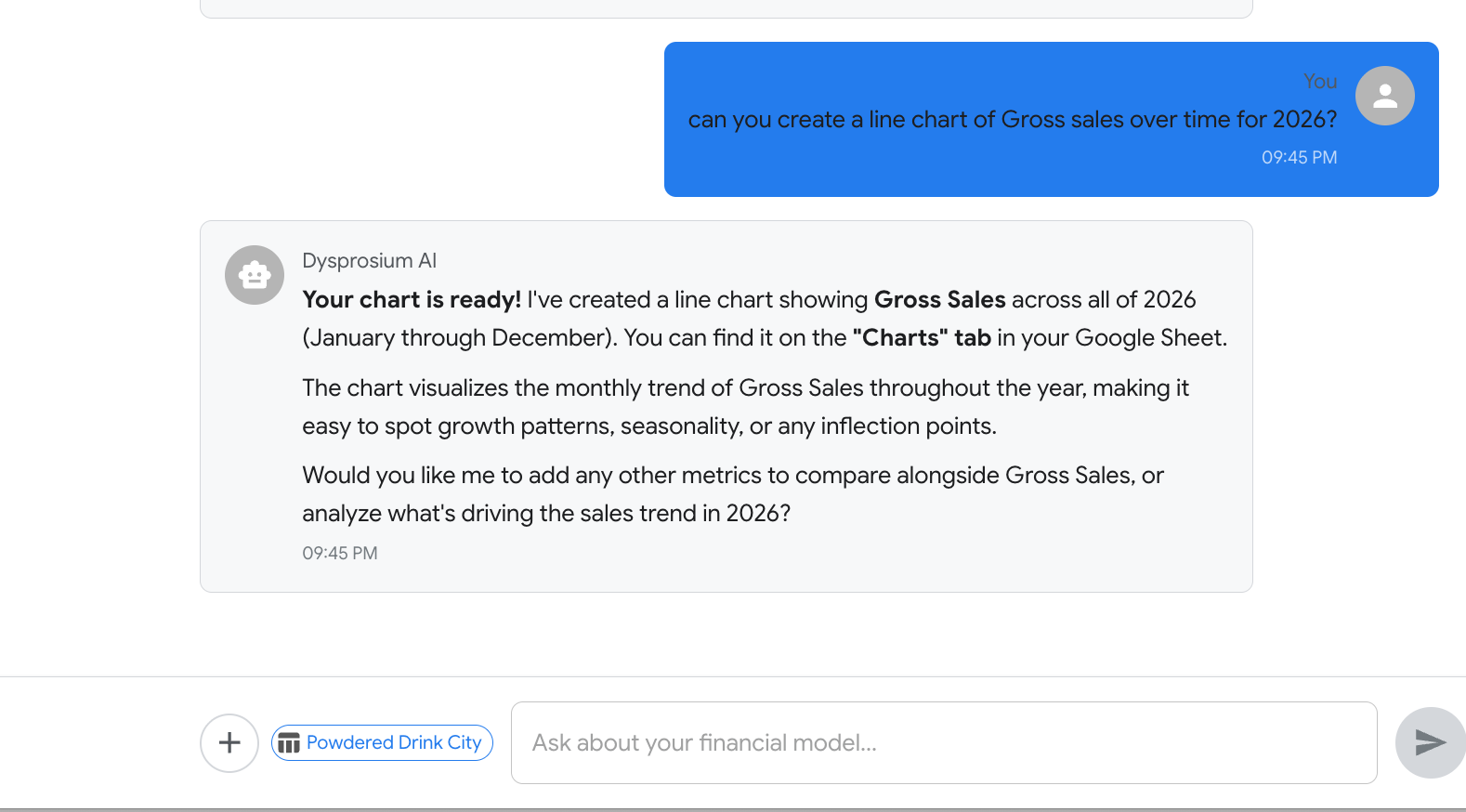Viewport: 1466px width, 812px height.
Task: Click the Dysprosium AI robot avatar
Action: click(x=255, y=275)
